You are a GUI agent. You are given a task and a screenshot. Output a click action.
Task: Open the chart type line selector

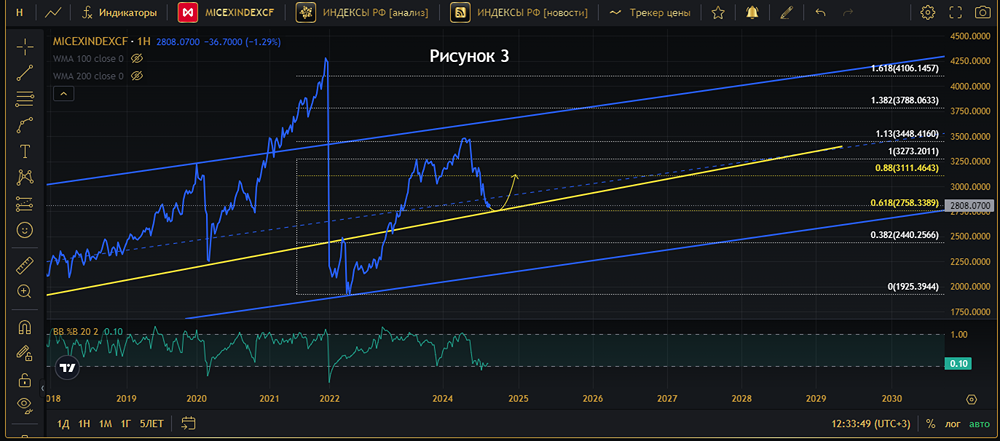54,11
